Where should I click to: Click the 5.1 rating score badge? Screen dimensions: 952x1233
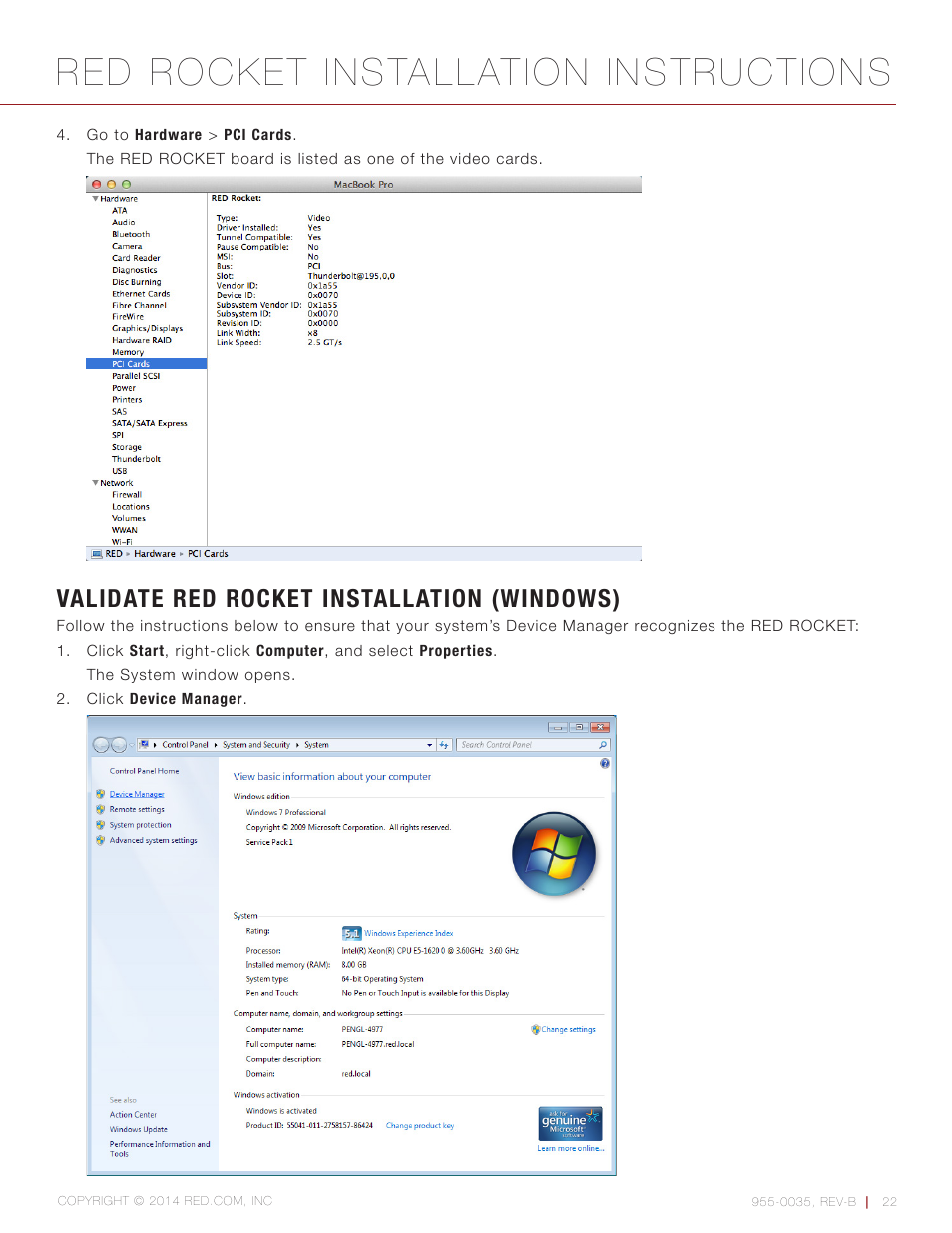coord(351,934)
